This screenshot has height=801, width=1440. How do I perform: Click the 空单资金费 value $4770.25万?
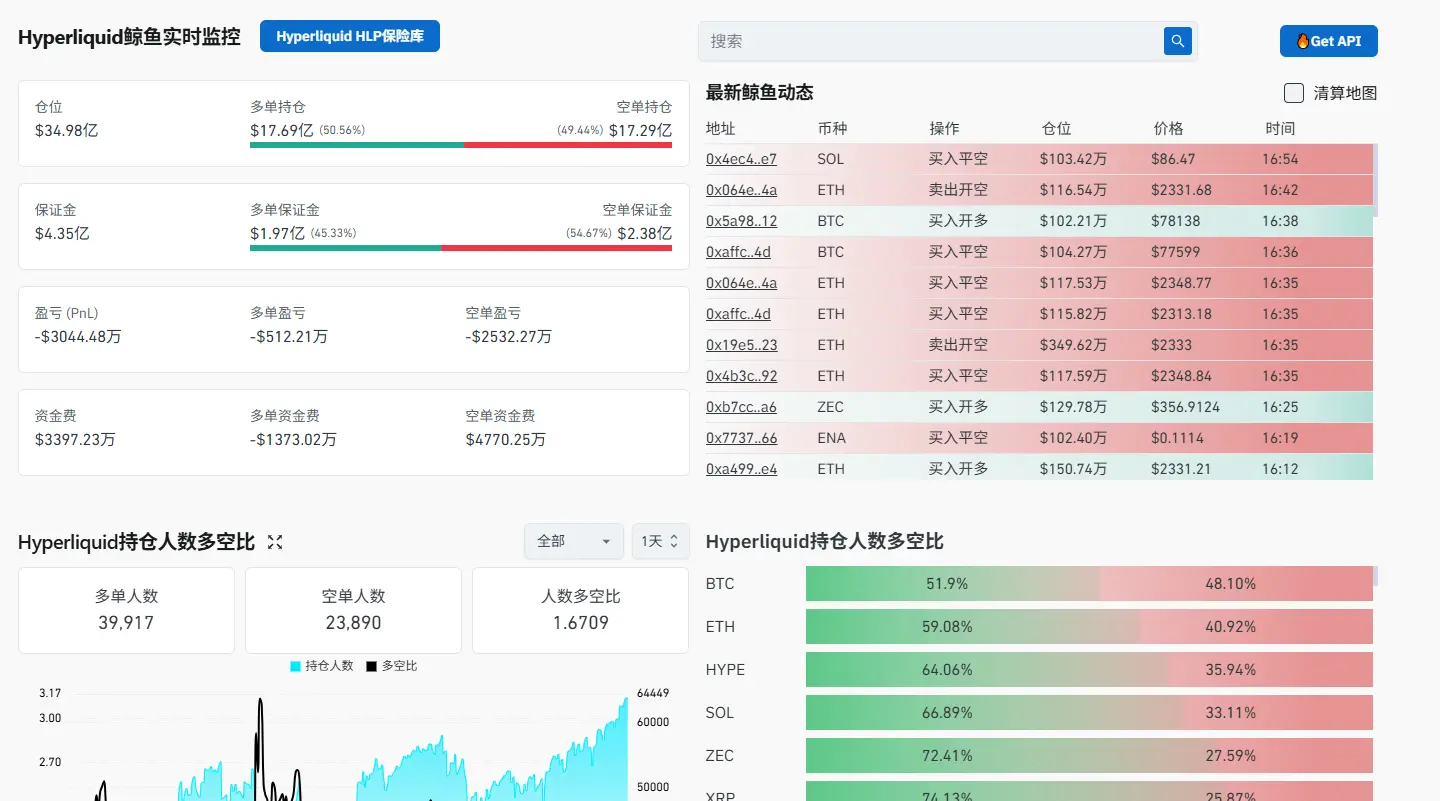click(x=505, y=440)
